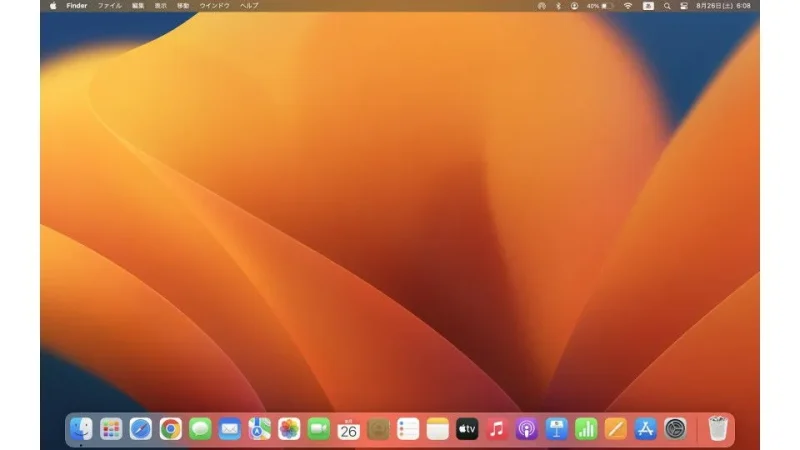Open the ファイル menu
The width and height of the screenshot is (800, 450).
point(109,5)
